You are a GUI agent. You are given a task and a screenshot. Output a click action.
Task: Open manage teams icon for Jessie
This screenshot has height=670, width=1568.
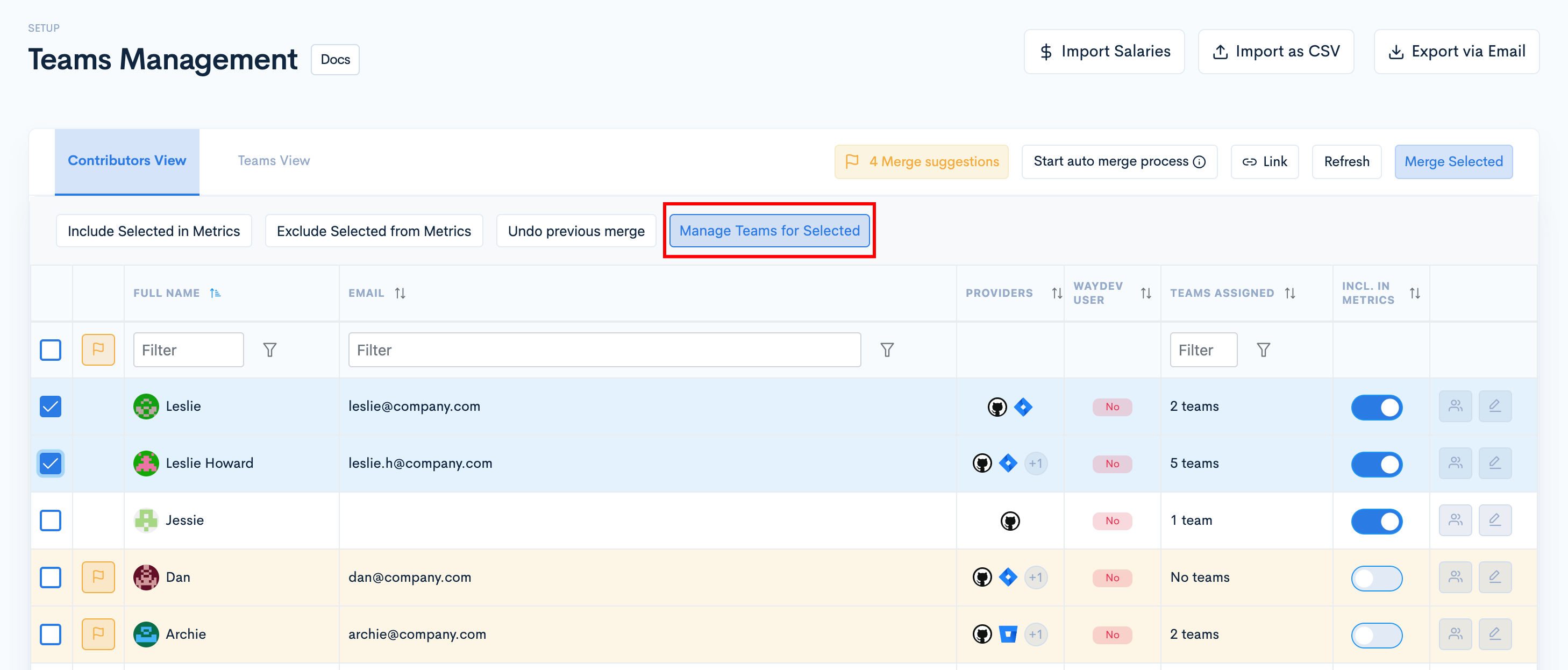coord(1455,521)
